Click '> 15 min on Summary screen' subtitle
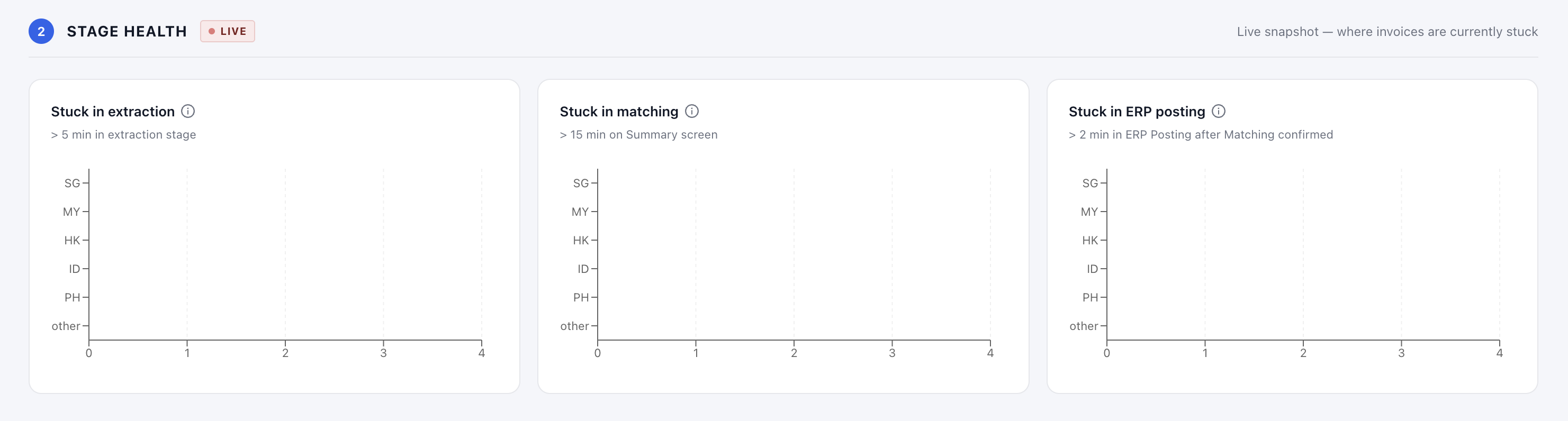This screenshot has width=1568, height=421. [x=638, y=134]
